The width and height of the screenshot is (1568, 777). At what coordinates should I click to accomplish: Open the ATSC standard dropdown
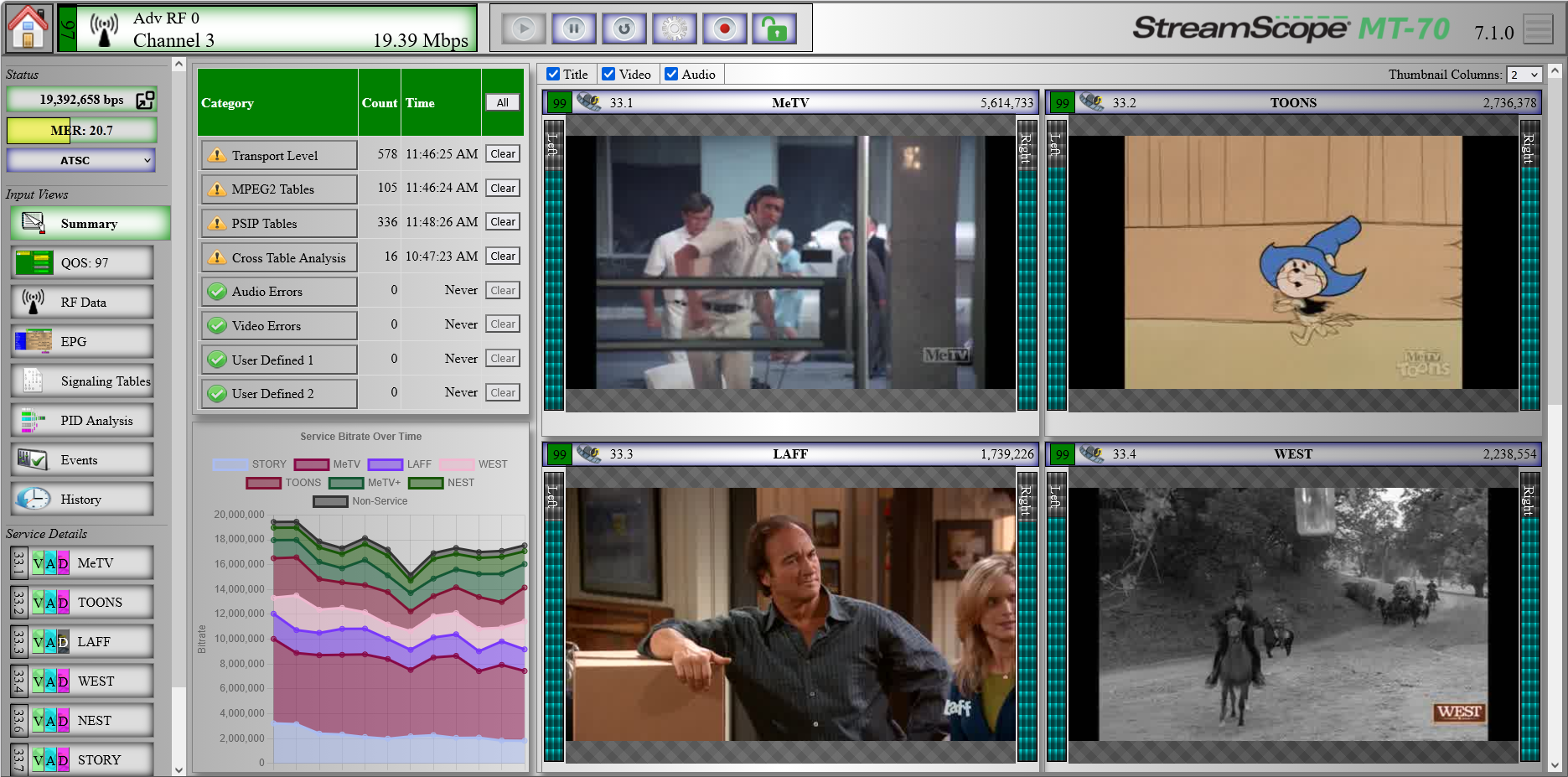[80, 160]
